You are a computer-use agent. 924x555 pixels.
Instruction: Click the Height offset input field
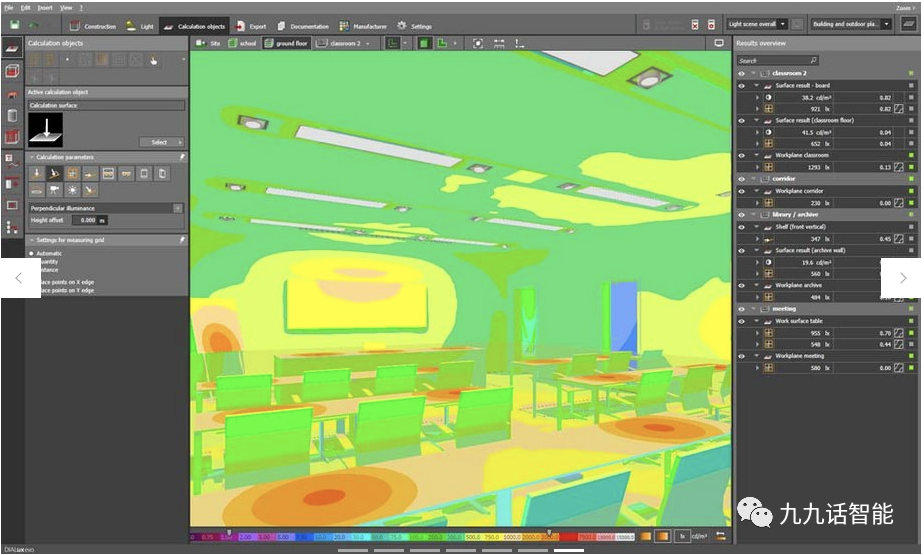[85, 220]
